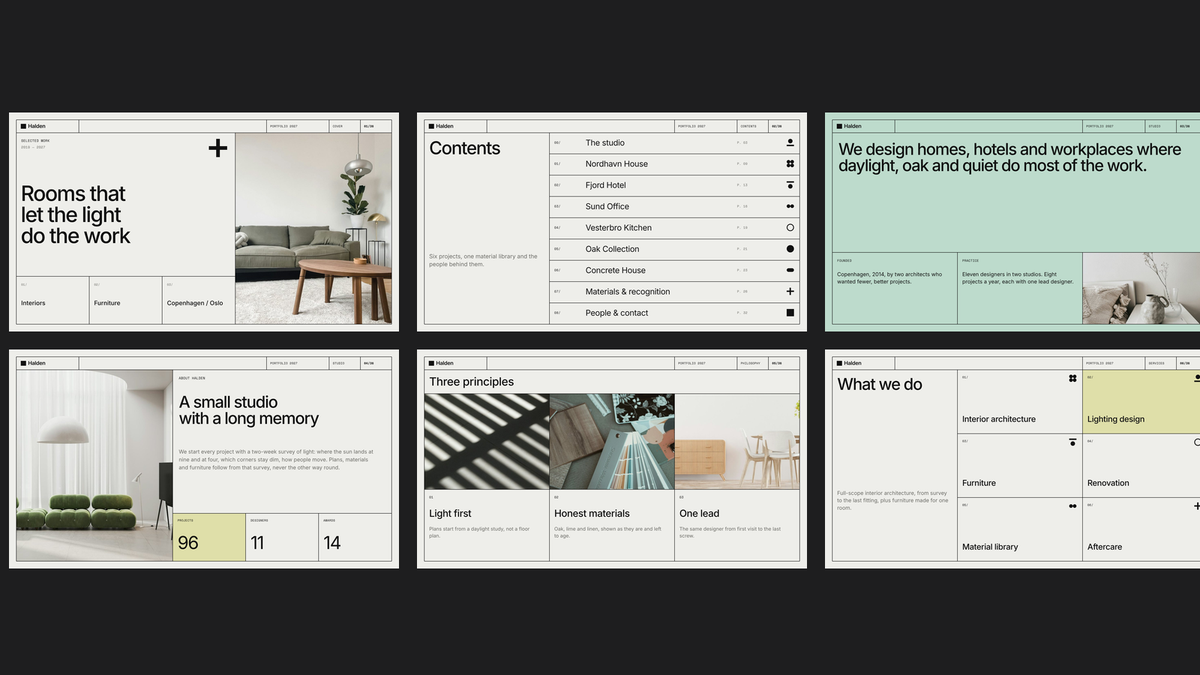Click 'People & contact' contents entry
This screenshot has width=1200, height=675.
click(617, 313)
